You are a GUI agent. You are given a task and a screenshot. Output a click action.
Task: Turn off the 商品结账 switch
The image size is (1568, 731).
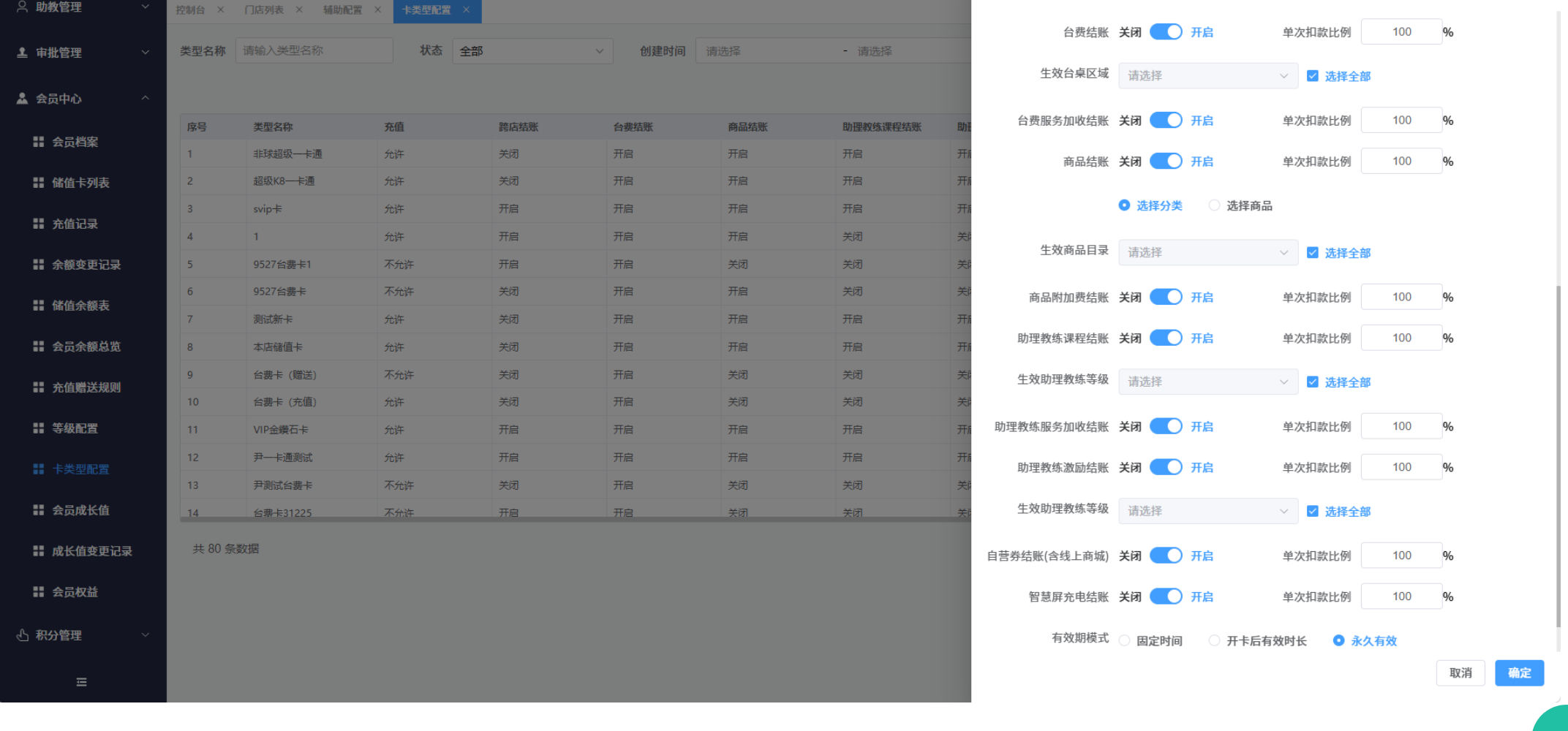(1166, 162)
